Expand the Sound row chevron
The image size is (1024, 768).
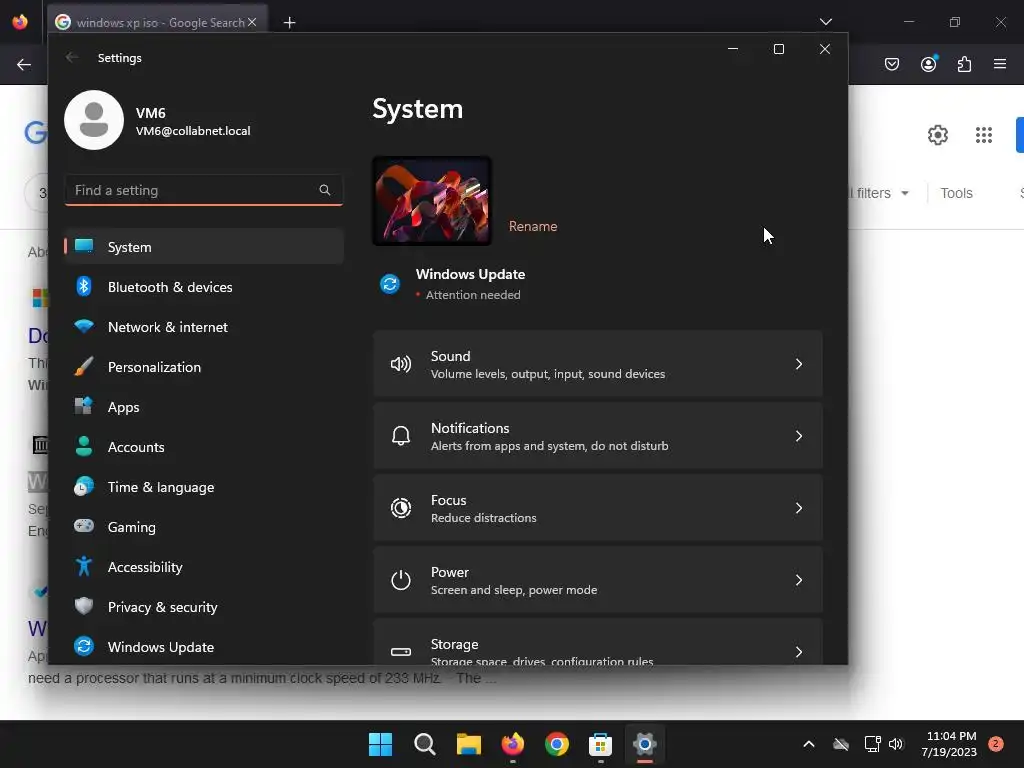click(799, 364)
